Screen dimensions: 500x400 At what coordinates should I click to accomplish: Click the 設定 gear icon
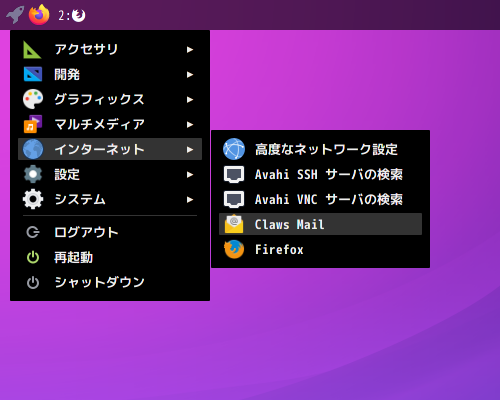(x=33, y=174)
